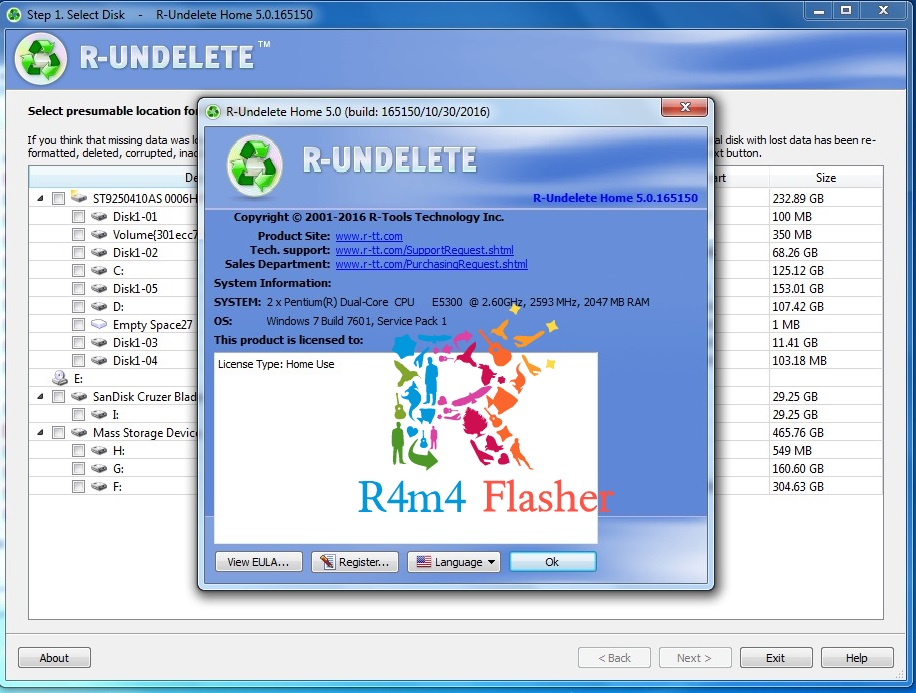The height and width of the screenshot is (693, 916).
Task: Collapse the Mass Storage Device tree
Action: point(40,433)
